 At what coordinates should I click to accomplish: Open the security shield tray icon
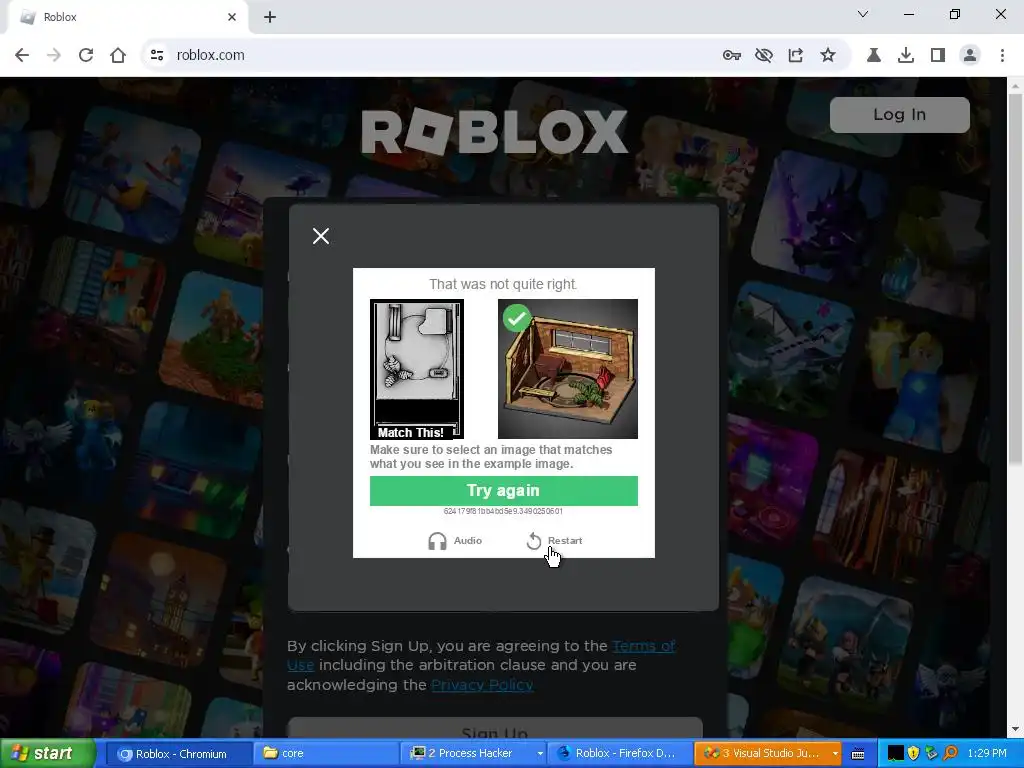click(x=914, y=754)
